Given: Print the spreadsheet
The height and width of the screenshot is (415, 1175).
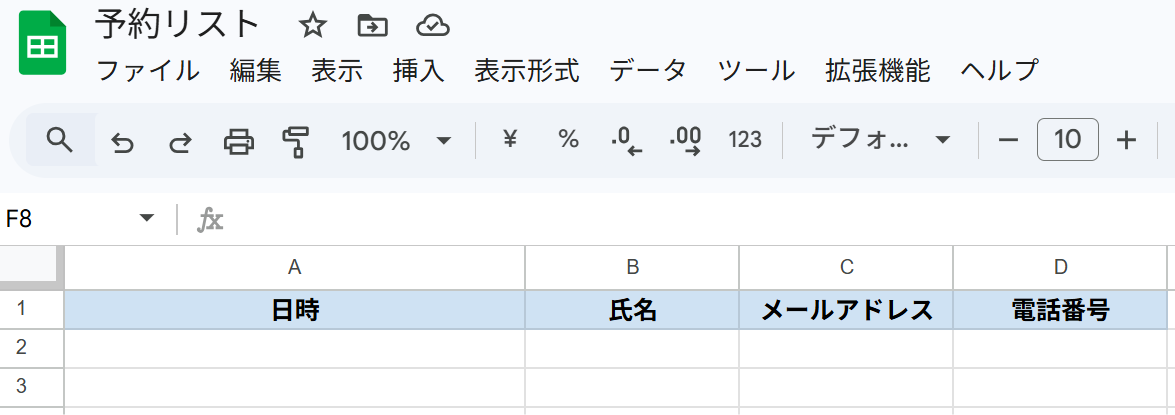Looking at the screenshot, I should (x=238, y=141).
